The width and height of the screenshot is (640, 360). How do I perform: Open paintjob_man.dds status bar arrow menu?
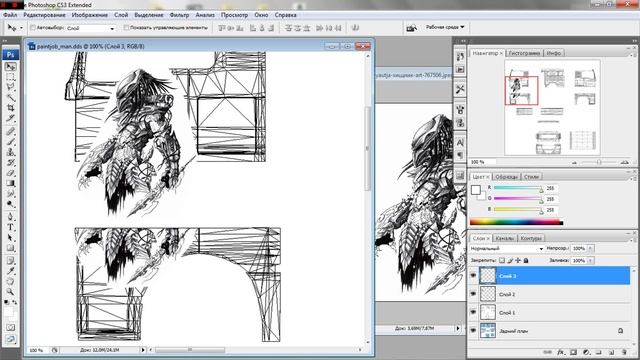(143, 350)
